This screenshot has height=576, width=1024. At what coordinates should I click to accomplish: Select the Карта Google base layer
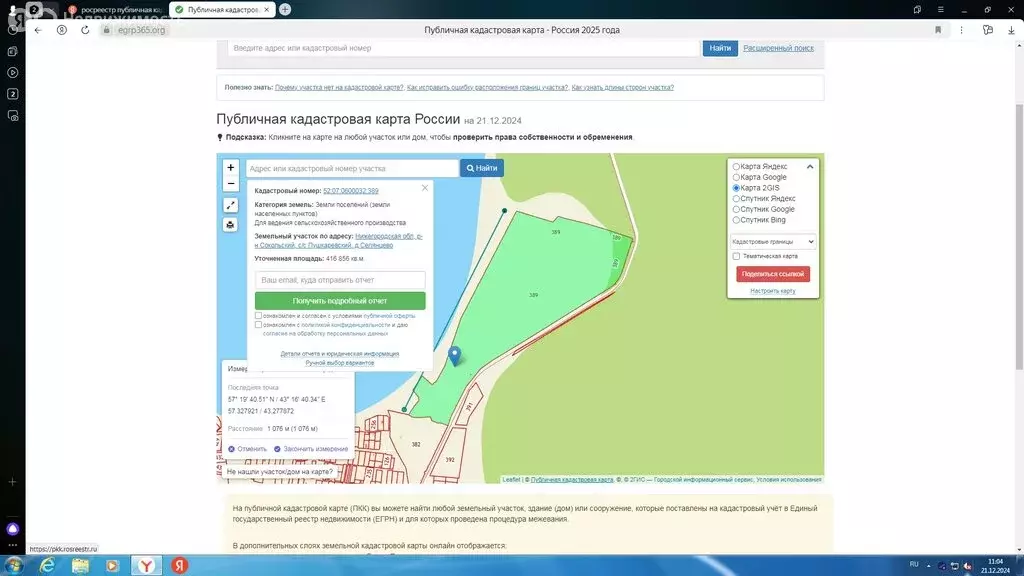pos(736,177)
